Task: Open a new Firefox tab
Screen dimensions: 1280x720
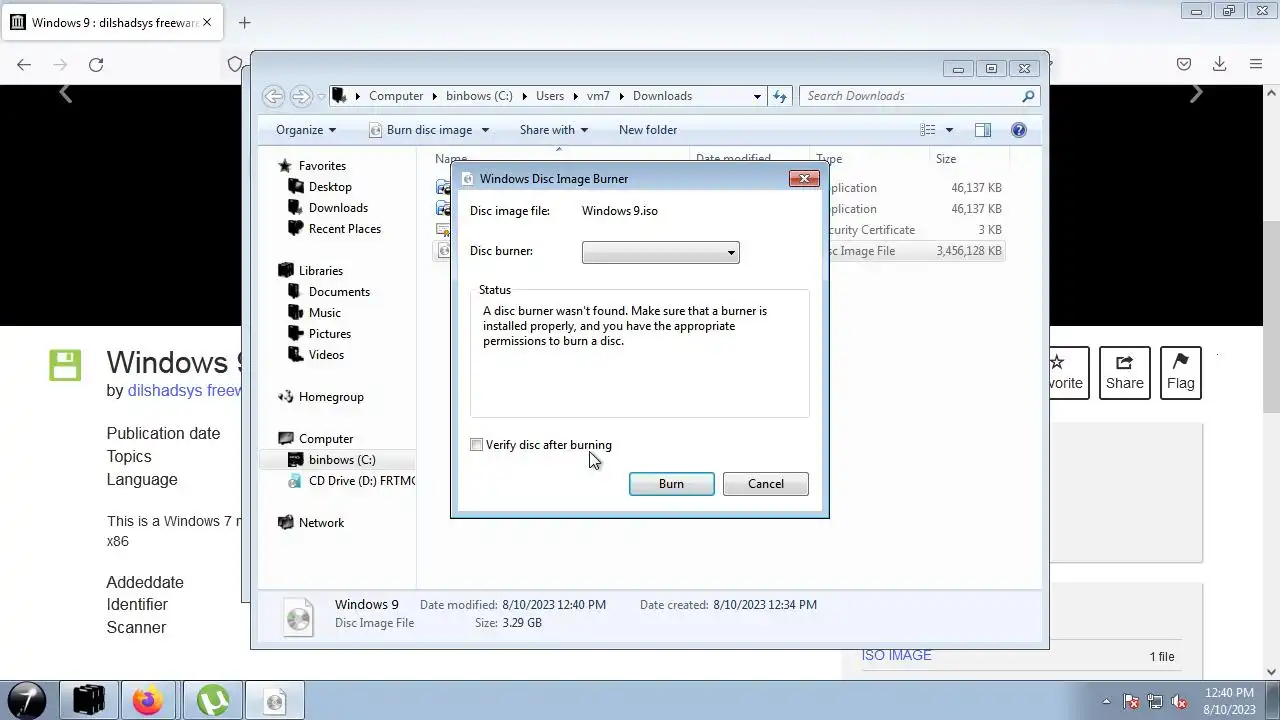Action: (244, 22)
